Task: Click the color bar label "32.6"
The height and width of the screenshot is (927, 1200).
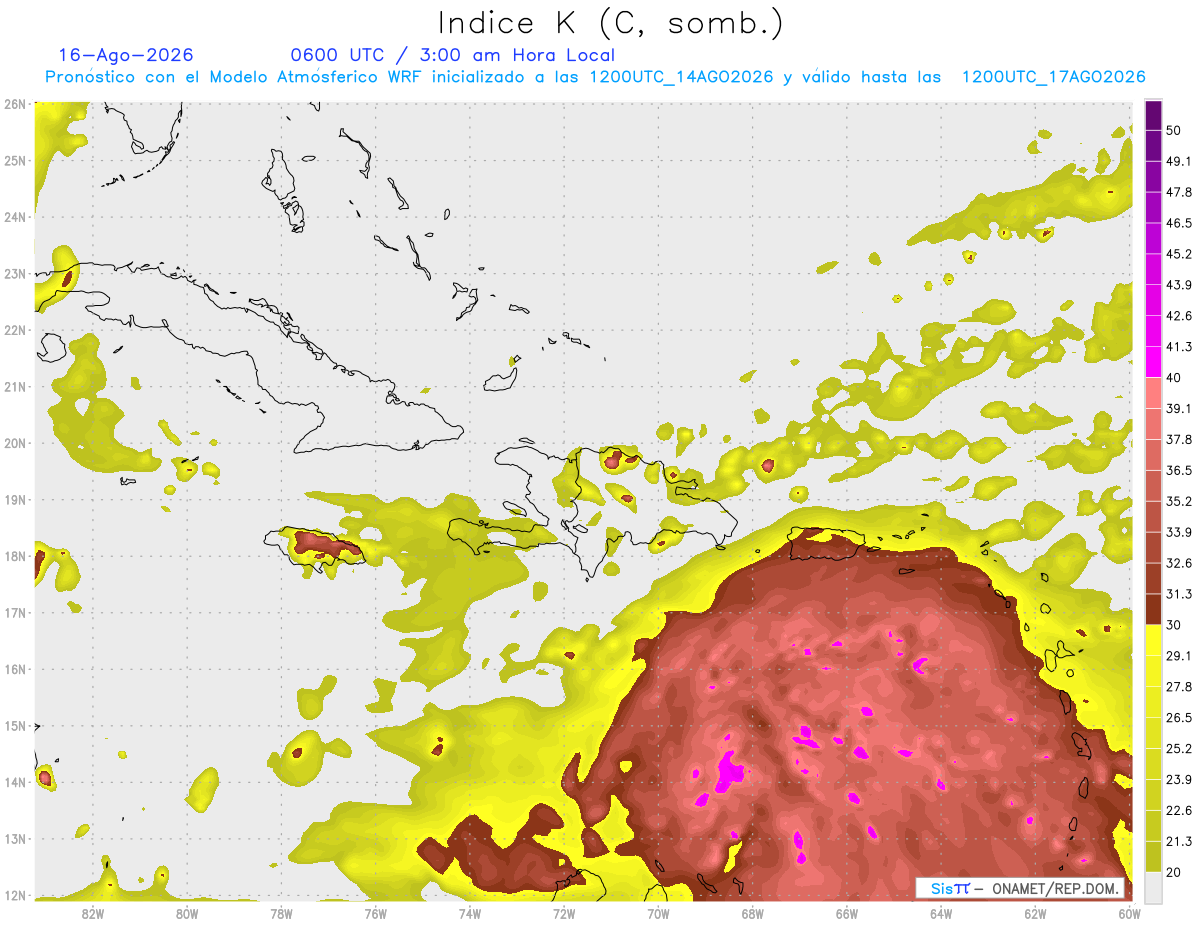Action: (x=1179, y=563)
